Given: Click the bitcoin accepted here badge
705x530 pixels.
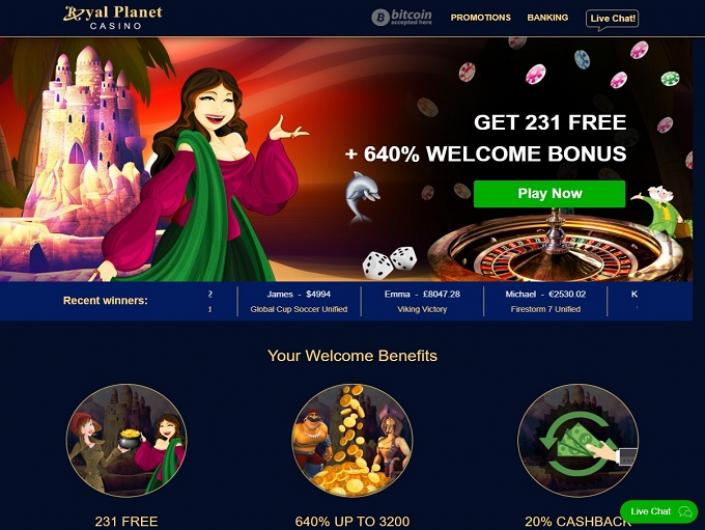Looking at the screenshot, I should [x=402, y=17].
